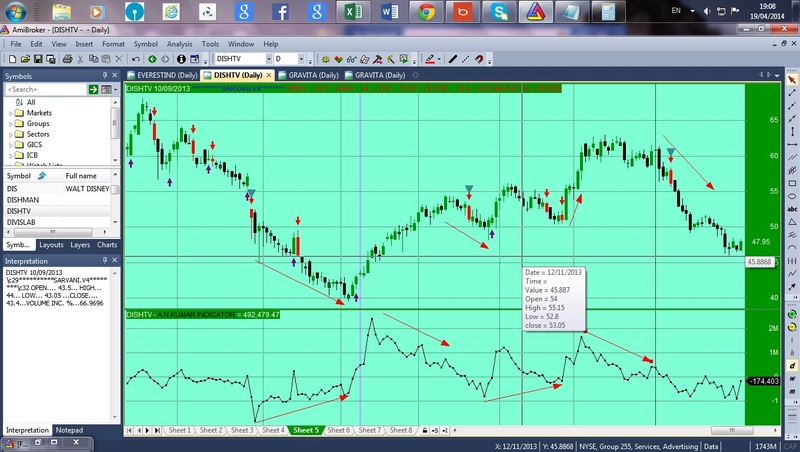This screenshot has width=800, height=452.
Task: Open the pen color dropdown arrow
Action: pos(439,59)
